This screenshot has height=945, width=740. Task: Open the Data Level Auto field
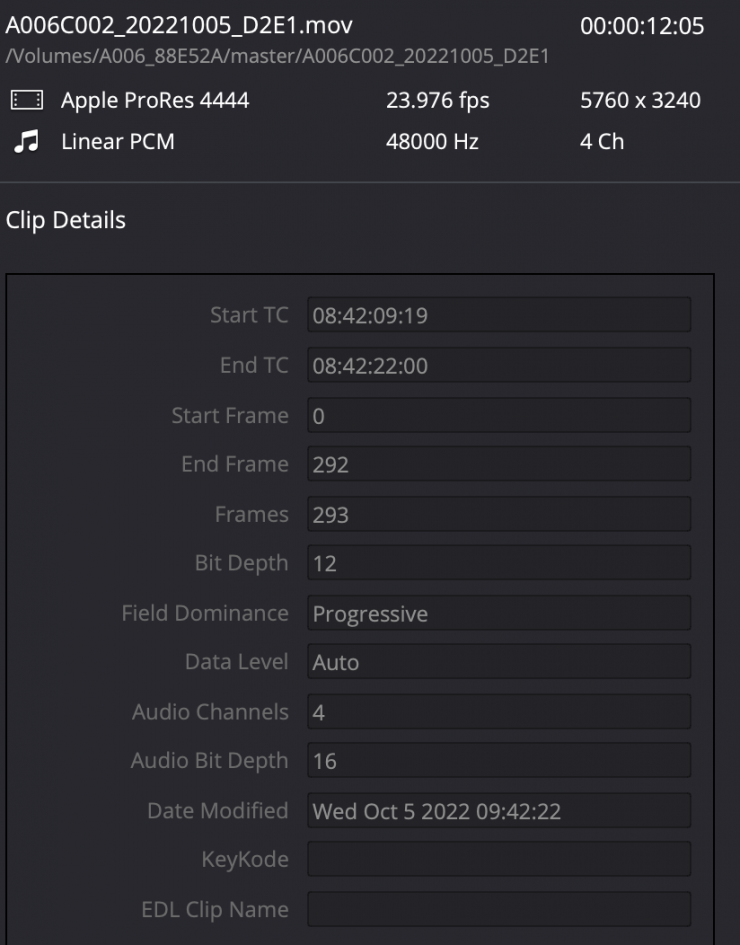click(x=498, y=662)
